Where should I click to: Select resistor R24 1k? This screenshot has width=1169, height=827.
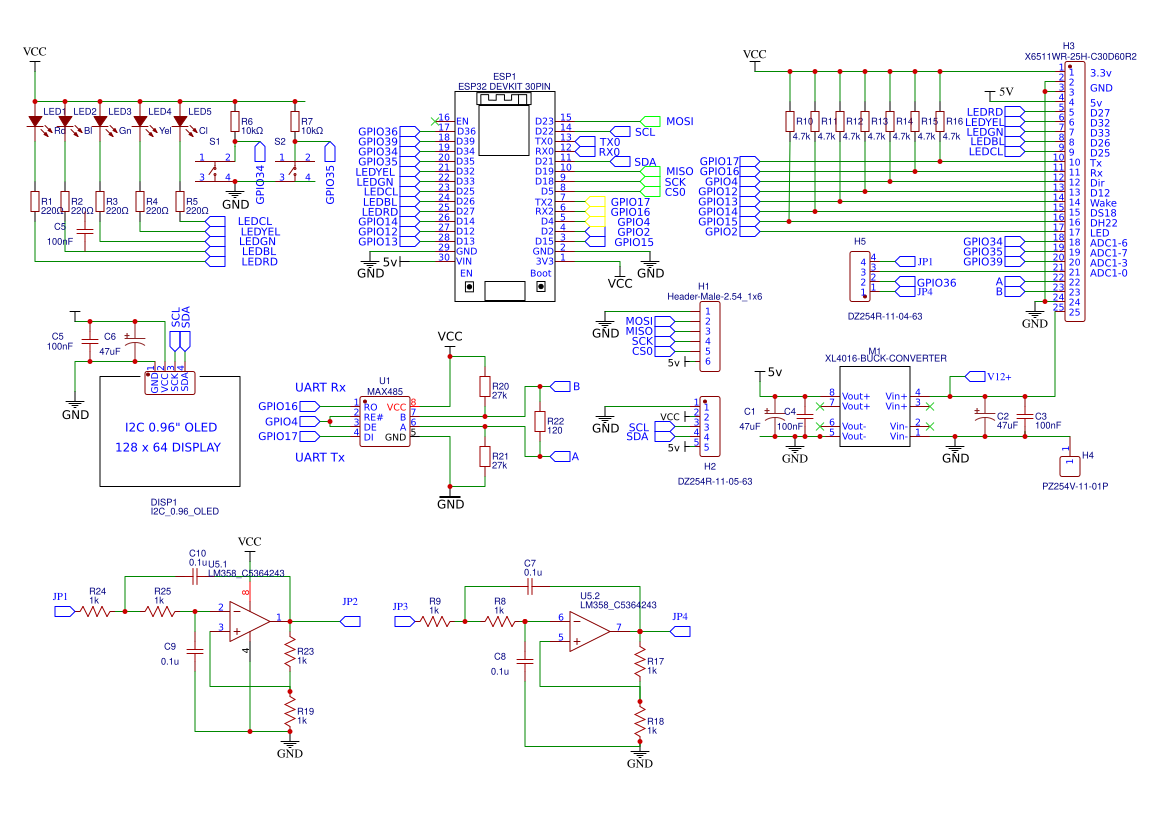coord(95,611)
